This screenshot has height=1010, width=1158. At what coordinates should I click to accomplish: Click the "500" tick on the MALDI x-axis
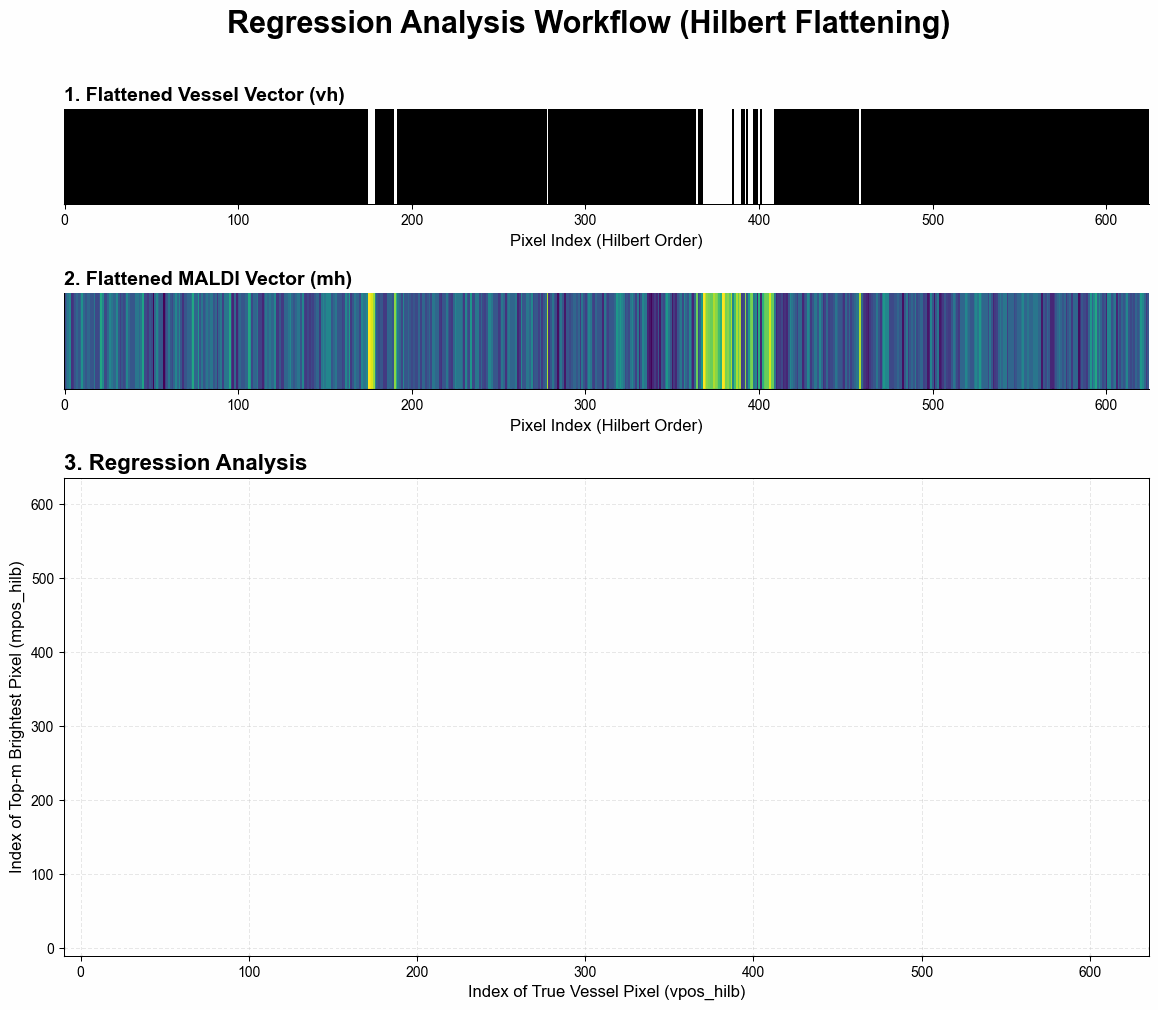tap(931, 403)
